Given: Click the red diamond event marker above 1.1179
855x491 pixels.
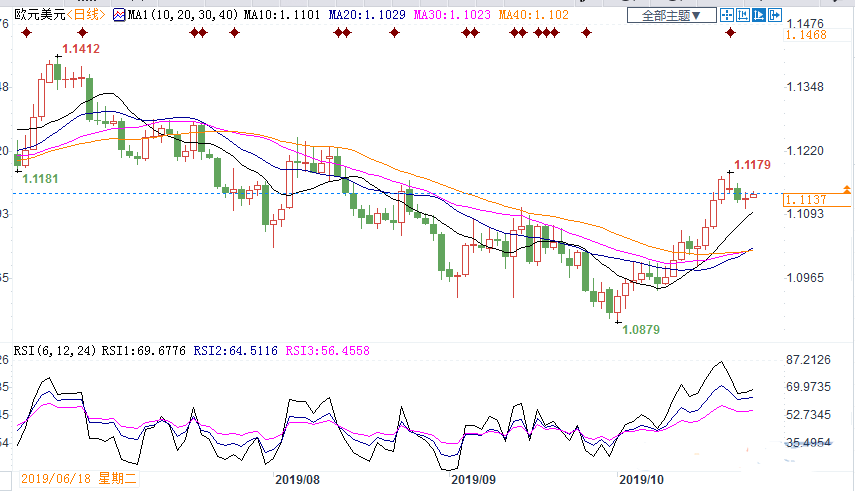Looking at the screenshot, I should click(x=730, y=33).
